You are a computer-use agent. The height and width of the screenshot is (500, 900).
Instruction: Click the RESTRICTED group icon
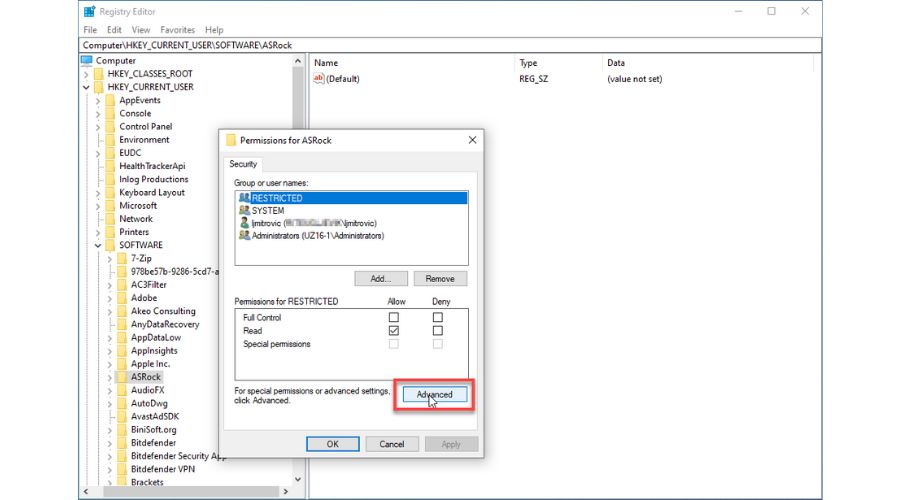[x=245, y=197]
